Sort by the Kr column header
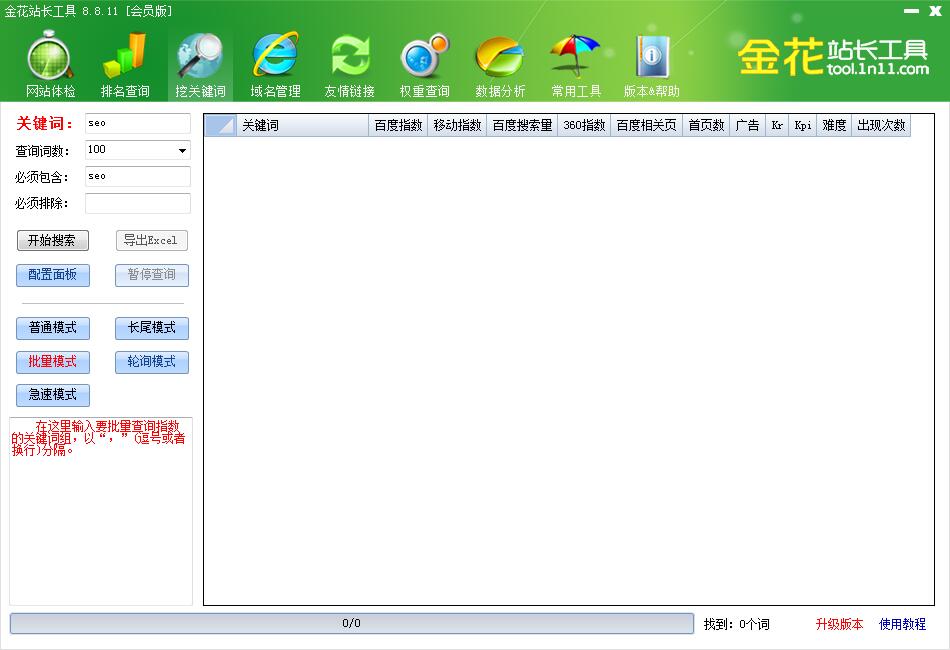This screenshot has width=950, height=650. 777,125
